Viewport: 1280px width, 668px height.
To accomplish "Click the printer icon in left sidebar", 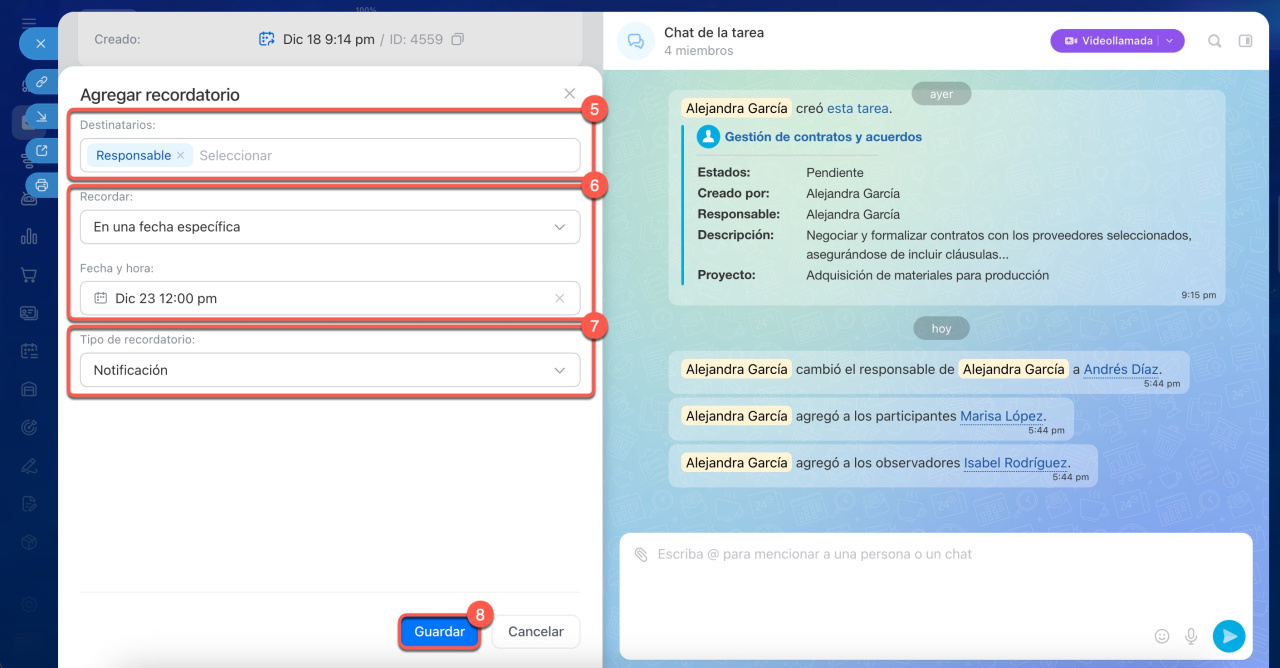I will coord(41,185).
